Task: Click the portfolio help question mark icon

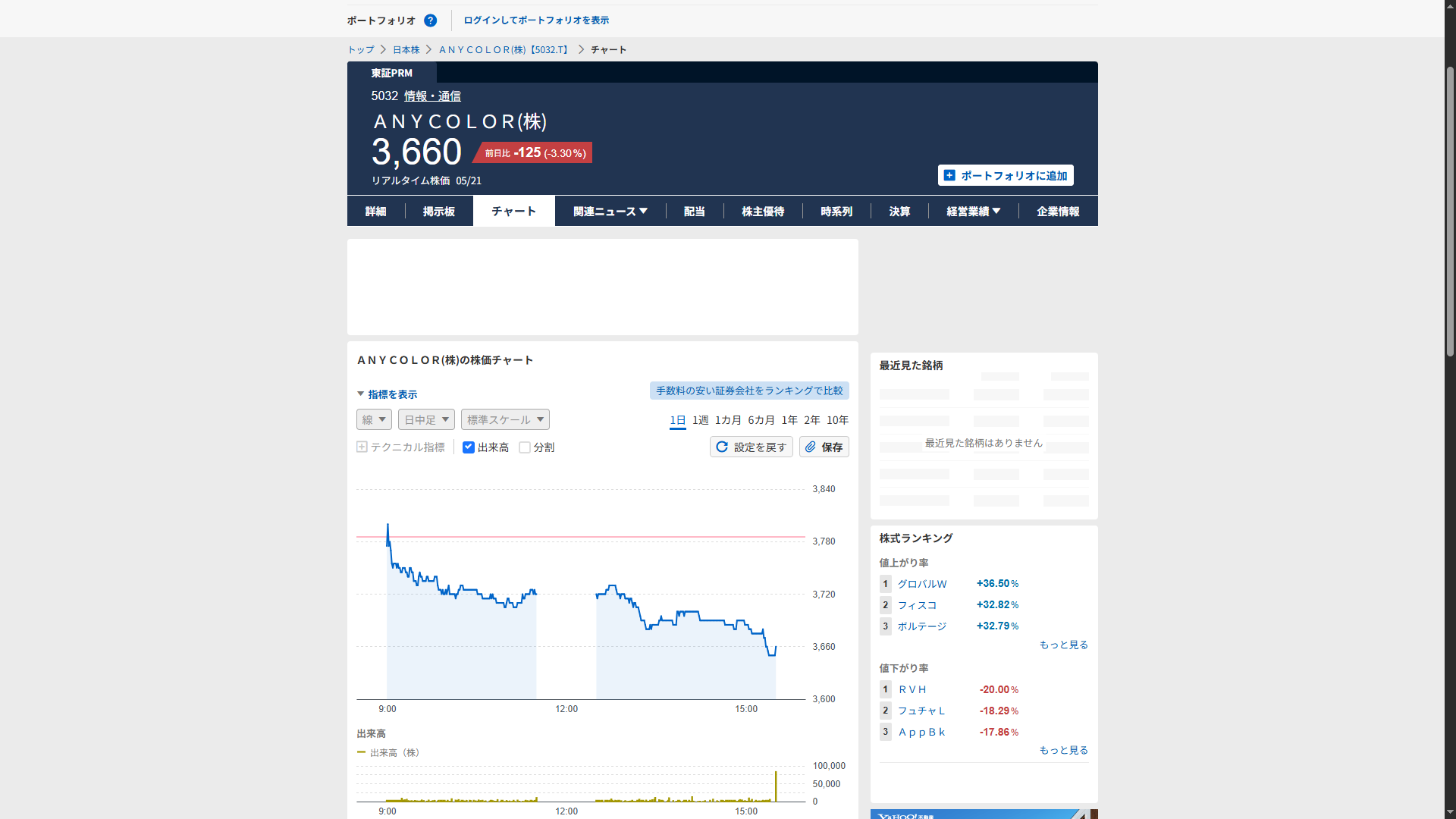Action: [x=430, y=20]
